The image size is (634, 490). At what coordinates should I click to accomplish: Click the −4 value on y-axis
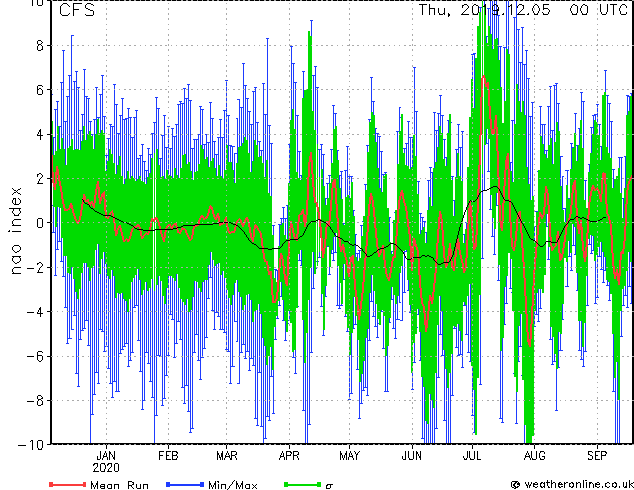click(x=35, y=312)
